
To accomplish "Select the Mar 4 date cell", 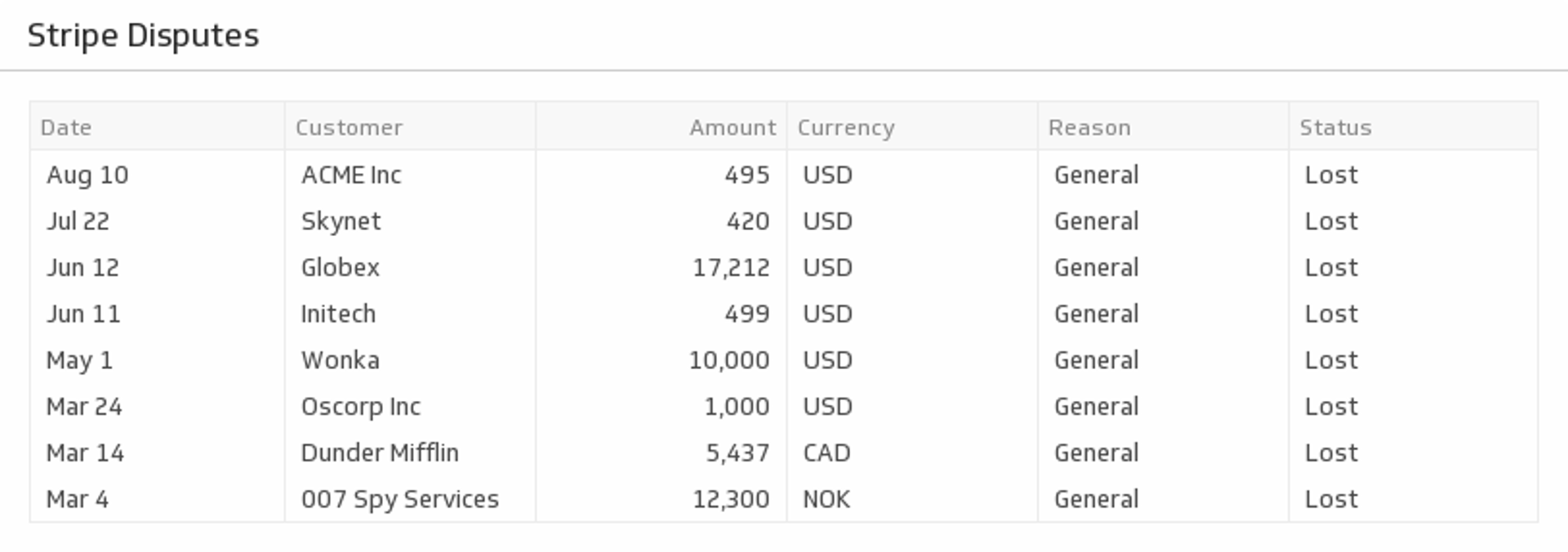I will coord(78,499).
